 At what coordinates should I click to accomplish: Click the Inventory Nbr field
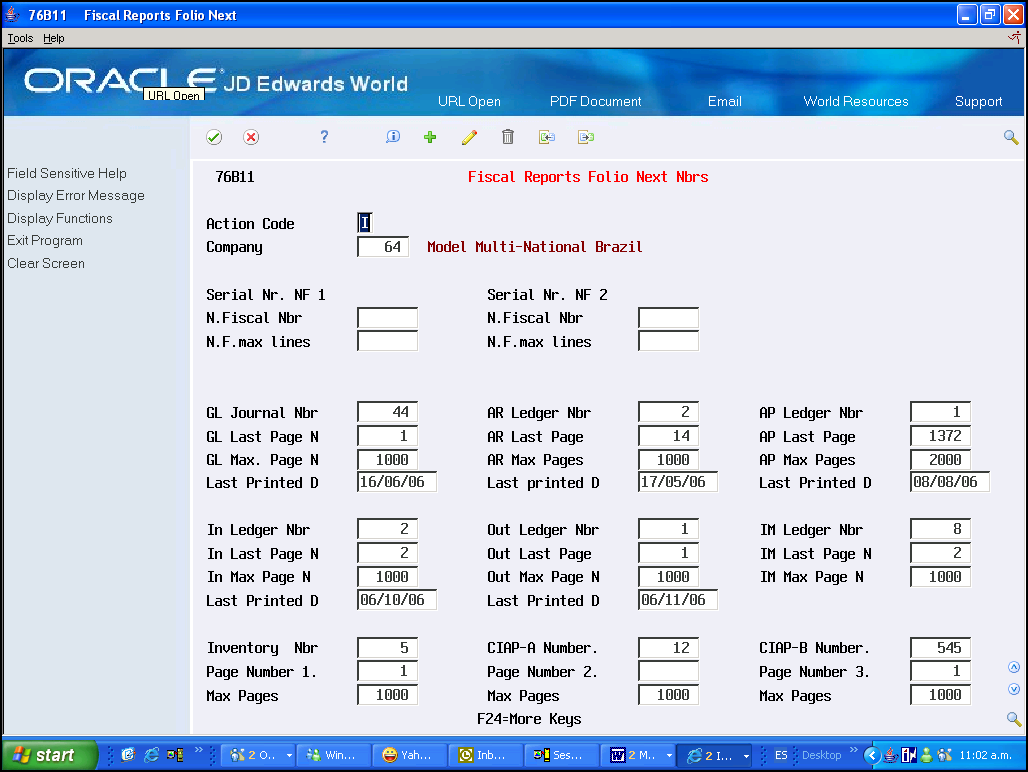[387, 647]
